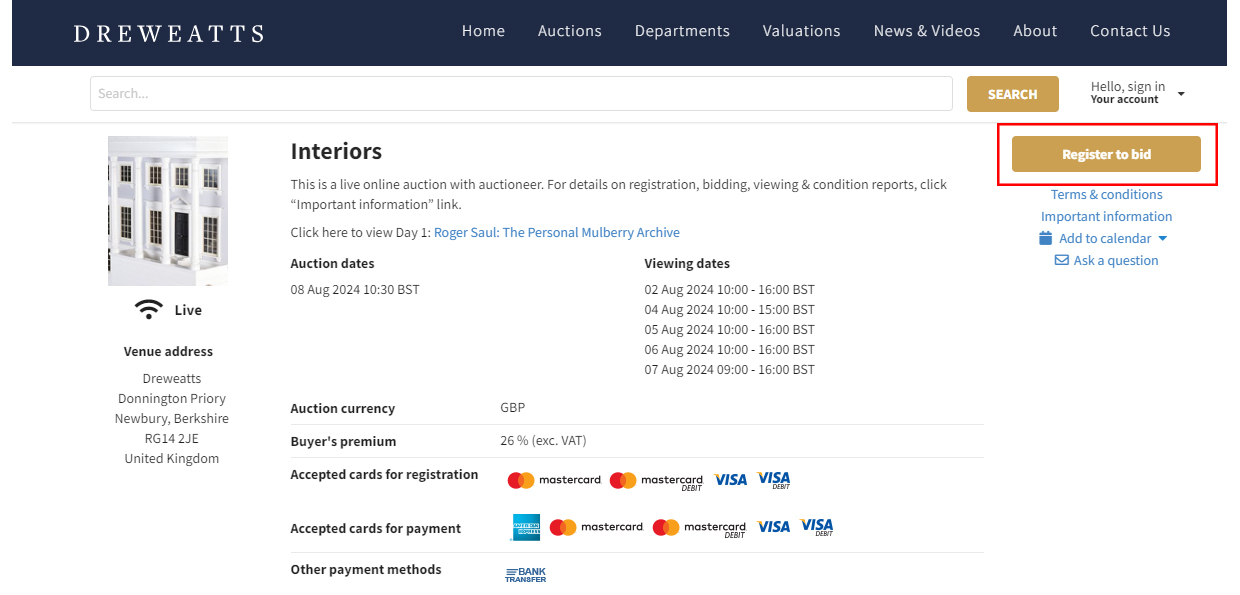
Task: Click the American Express card icon
Action: 525,527
